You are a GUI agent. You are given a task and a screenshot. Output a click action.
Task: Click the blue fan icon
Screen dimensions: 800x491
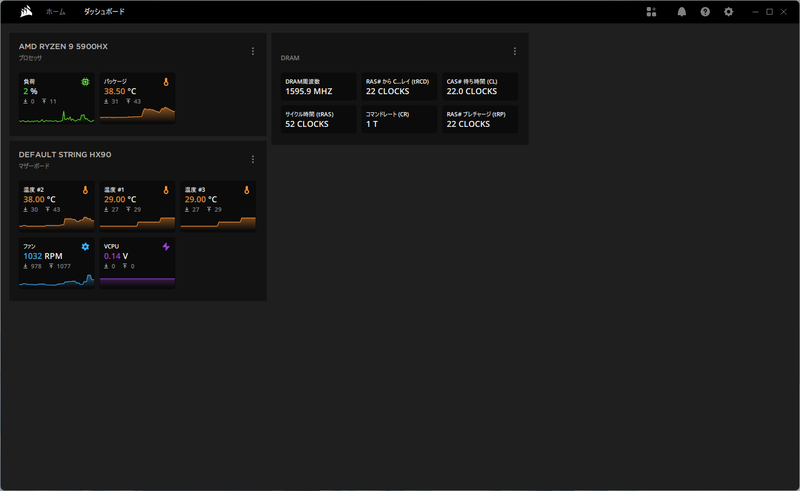[x=85, y=247]
